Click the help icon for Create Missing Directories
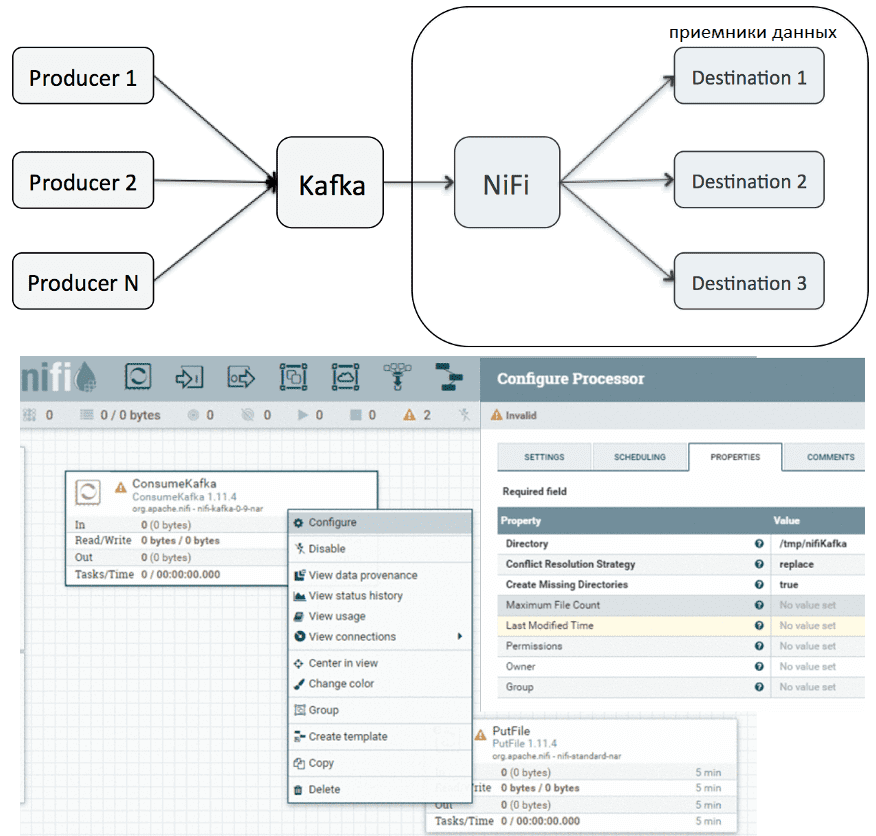 coord(759,585)
